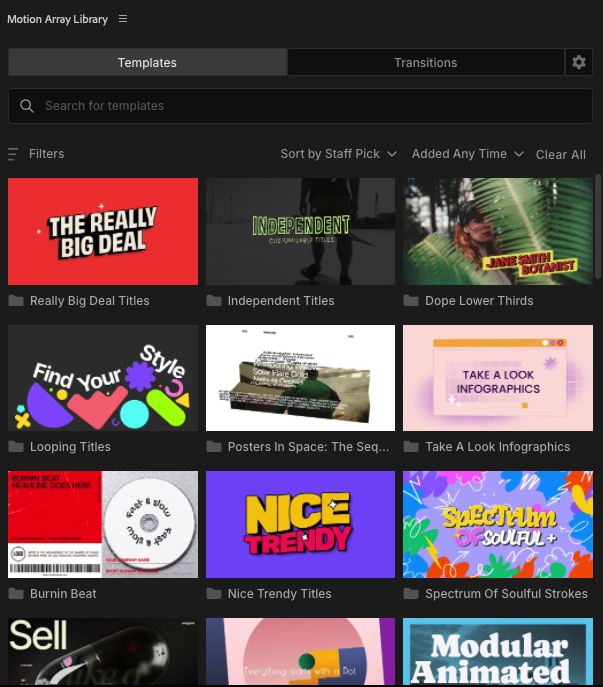
Task: Switch to the Transitions tab
Action: (425, 62)
